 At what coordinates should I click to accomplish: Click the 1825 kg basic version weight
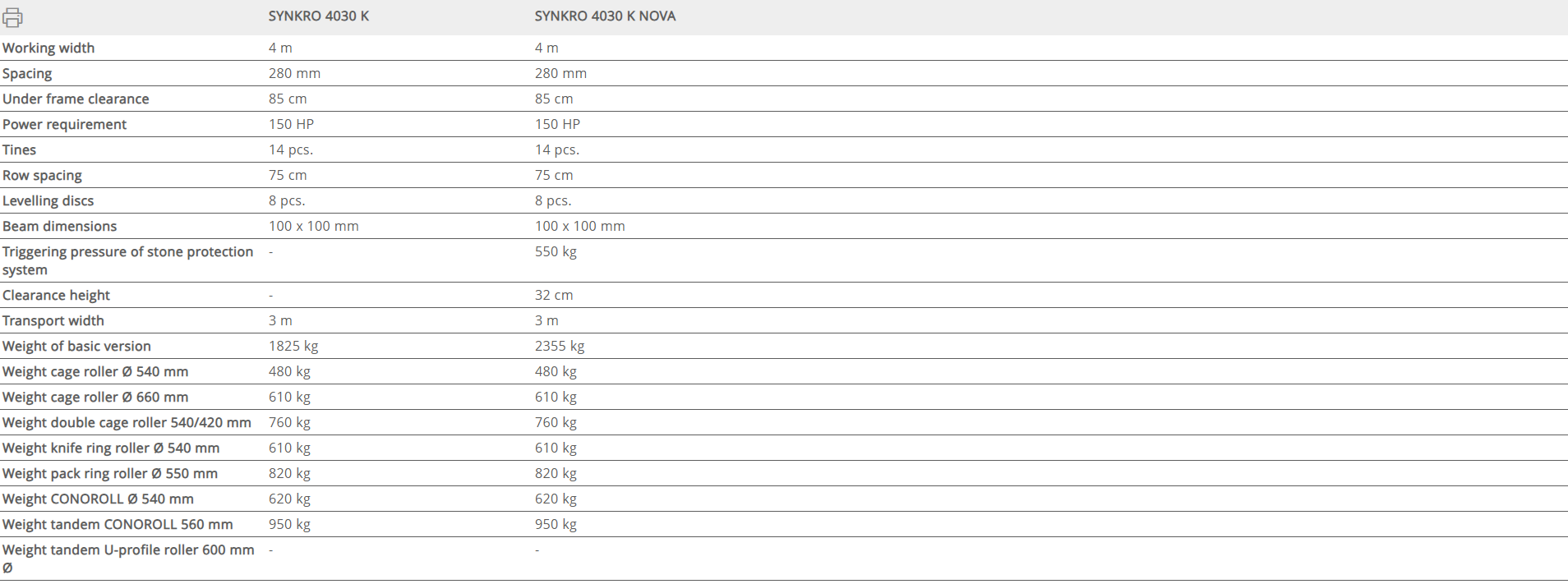[293, 346]
